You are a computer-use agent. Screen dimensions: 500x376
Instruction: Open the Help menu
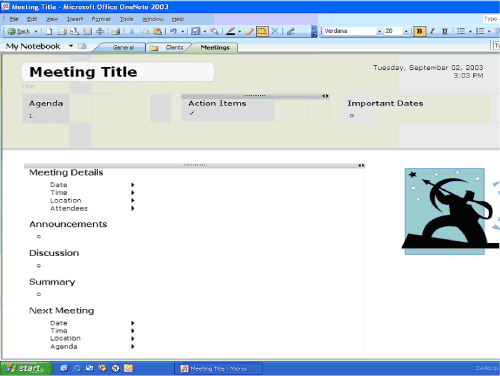click(178, 19)
